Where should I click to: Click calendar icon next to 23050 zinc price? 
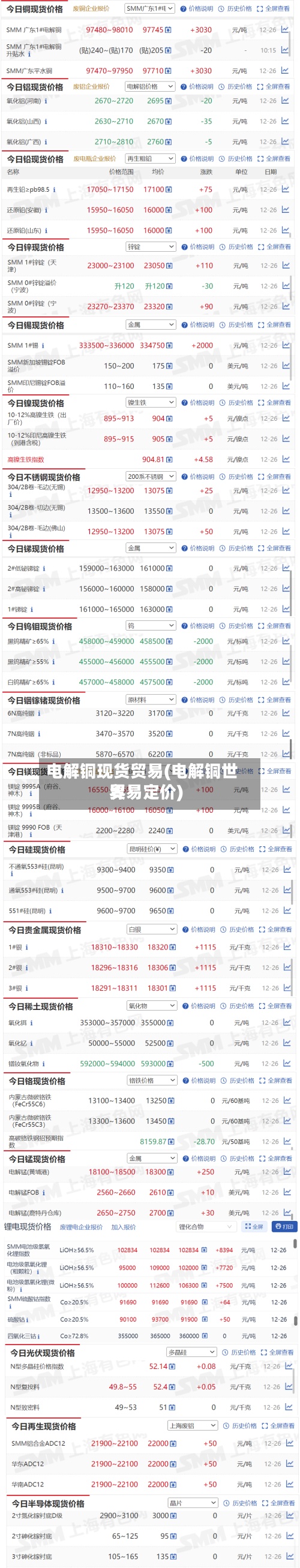[170, 266]
